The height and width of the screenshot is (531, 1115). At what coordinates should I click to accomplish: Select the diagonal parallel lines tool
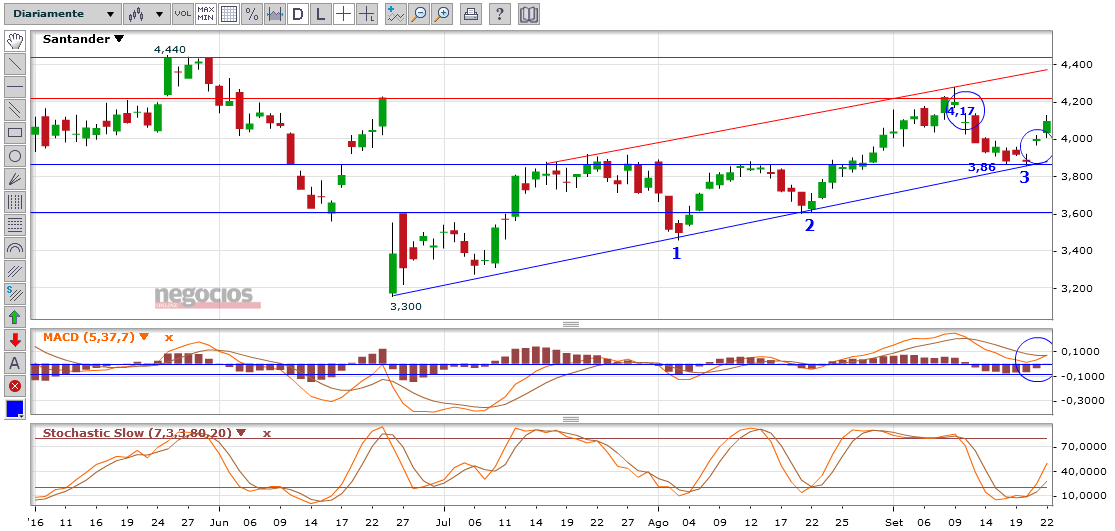(x=15, y=270)
